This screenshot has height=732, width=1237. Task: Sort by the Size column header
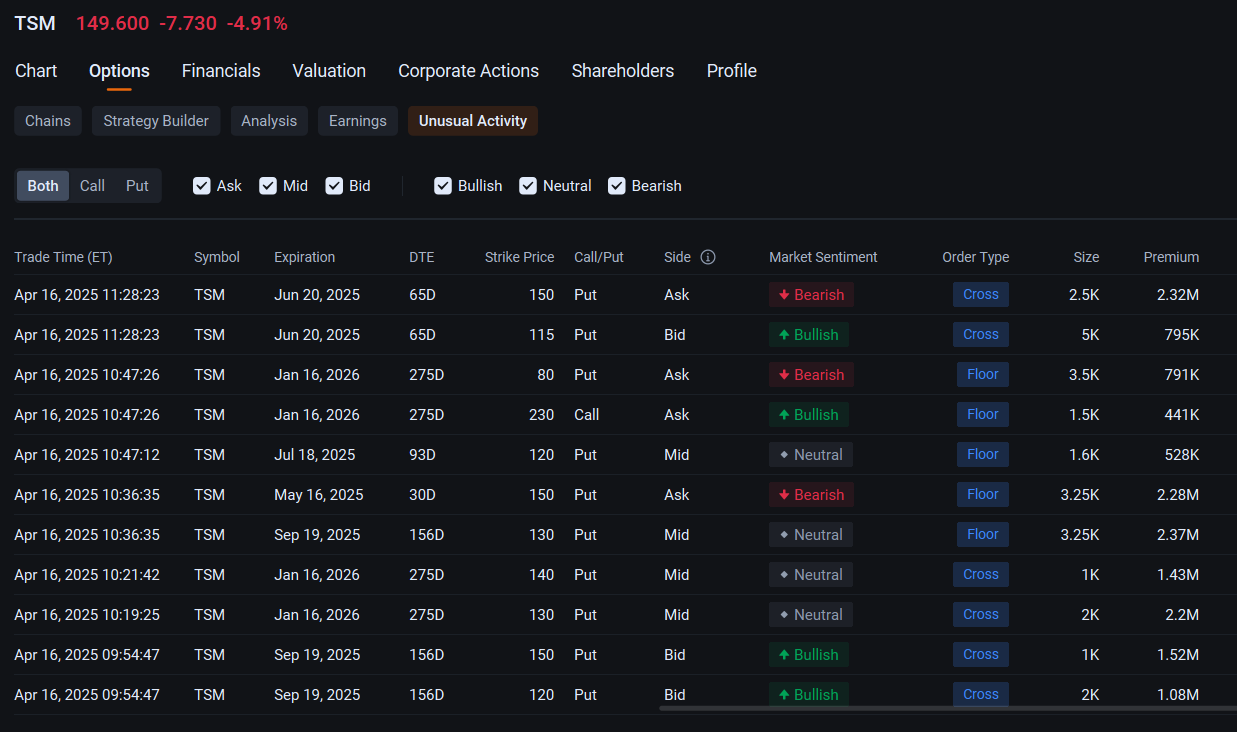[x=1086, y=257]
